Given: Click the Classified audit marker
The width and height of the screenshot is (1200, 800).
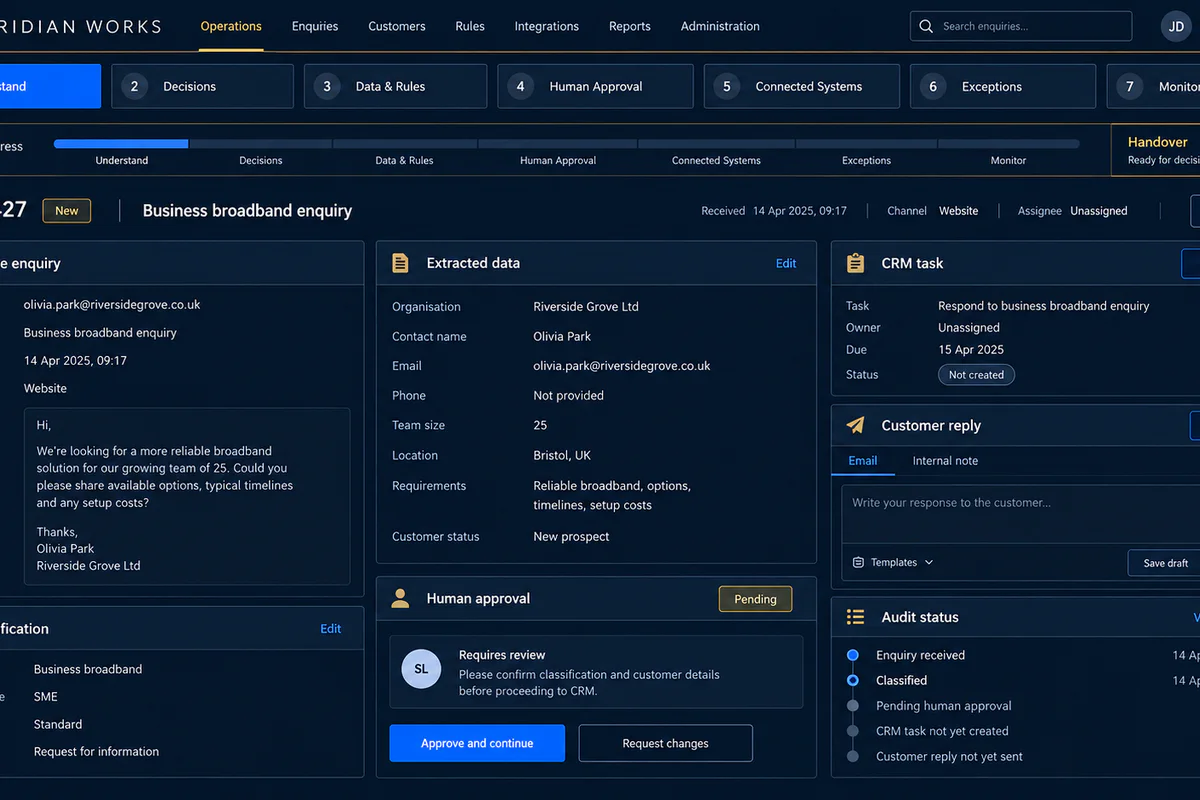Looking at the screenshot, I should click(853, 680).
